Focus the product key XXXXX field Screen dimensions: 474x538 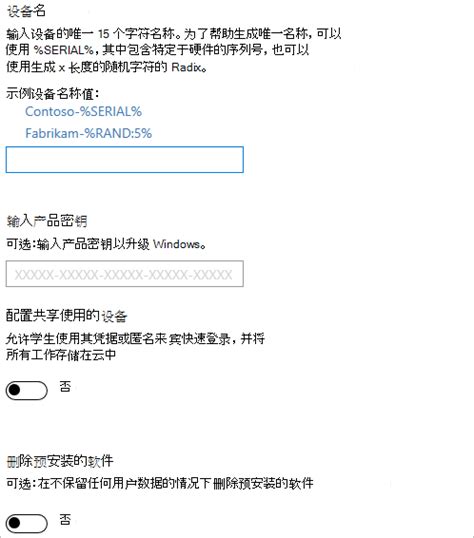125,274
